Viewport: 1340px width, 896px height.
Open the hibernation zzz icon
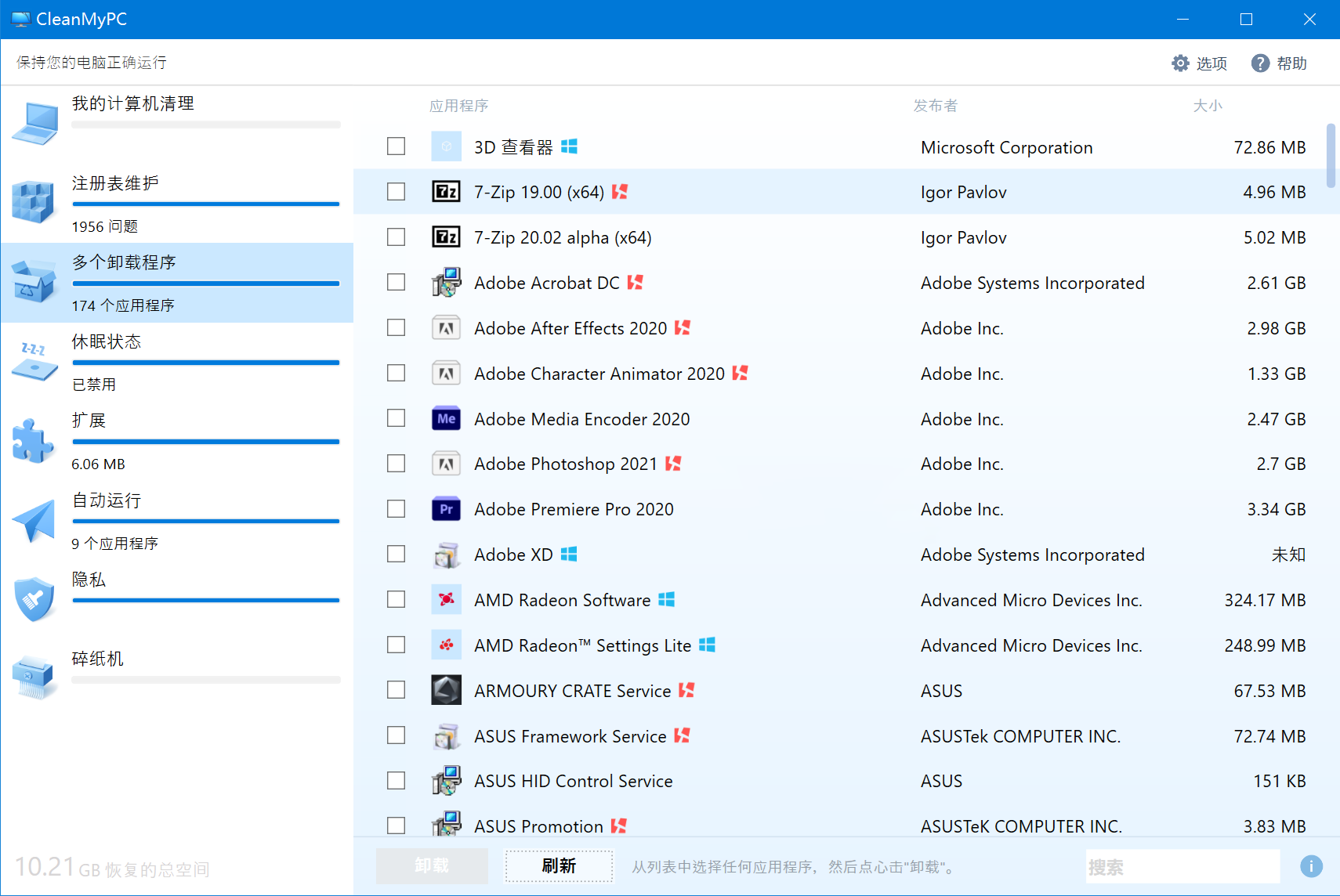(x=34, y=361)
